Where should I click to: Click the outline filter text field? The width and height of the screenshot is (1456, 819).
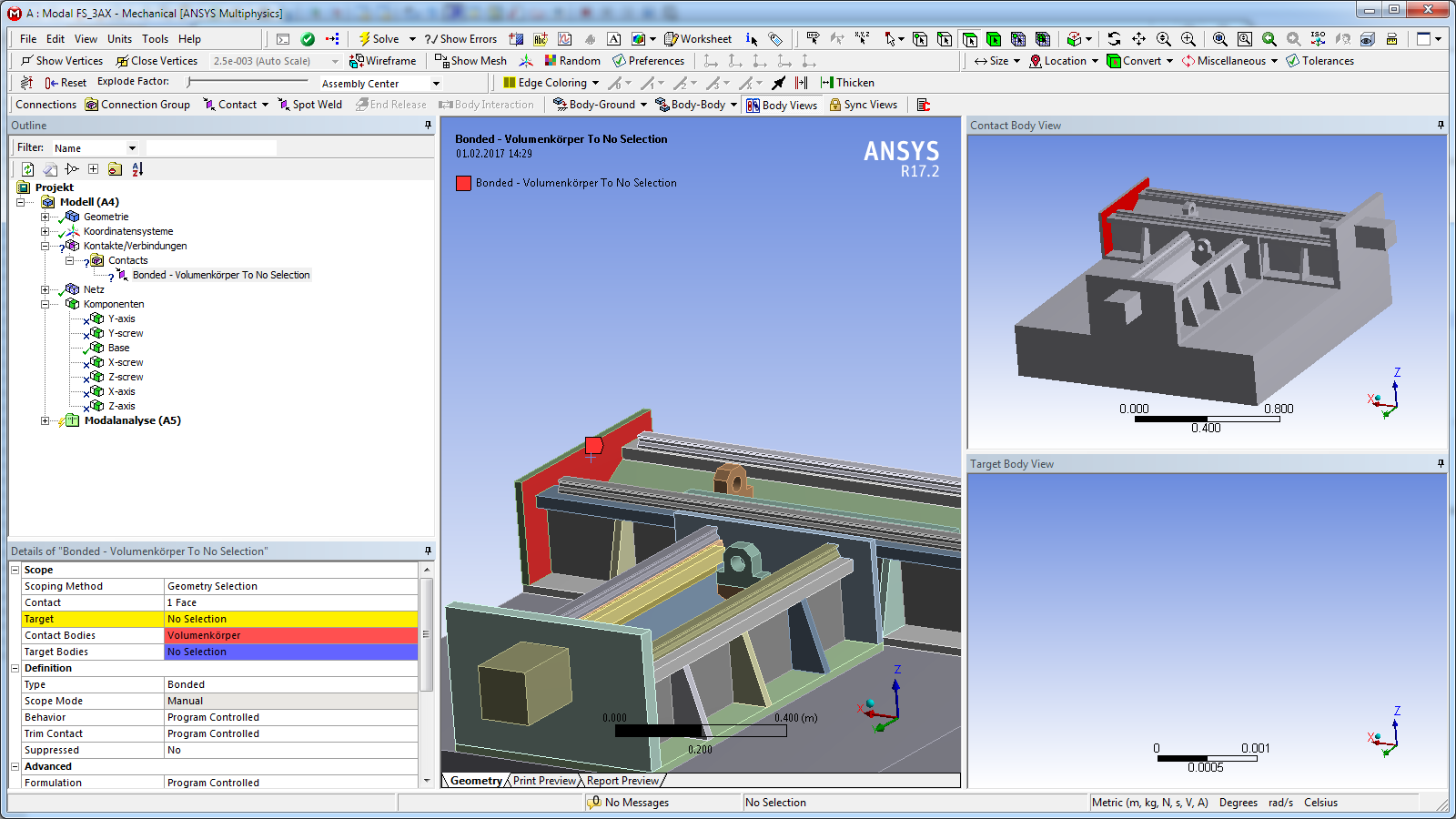pos(211,147)
